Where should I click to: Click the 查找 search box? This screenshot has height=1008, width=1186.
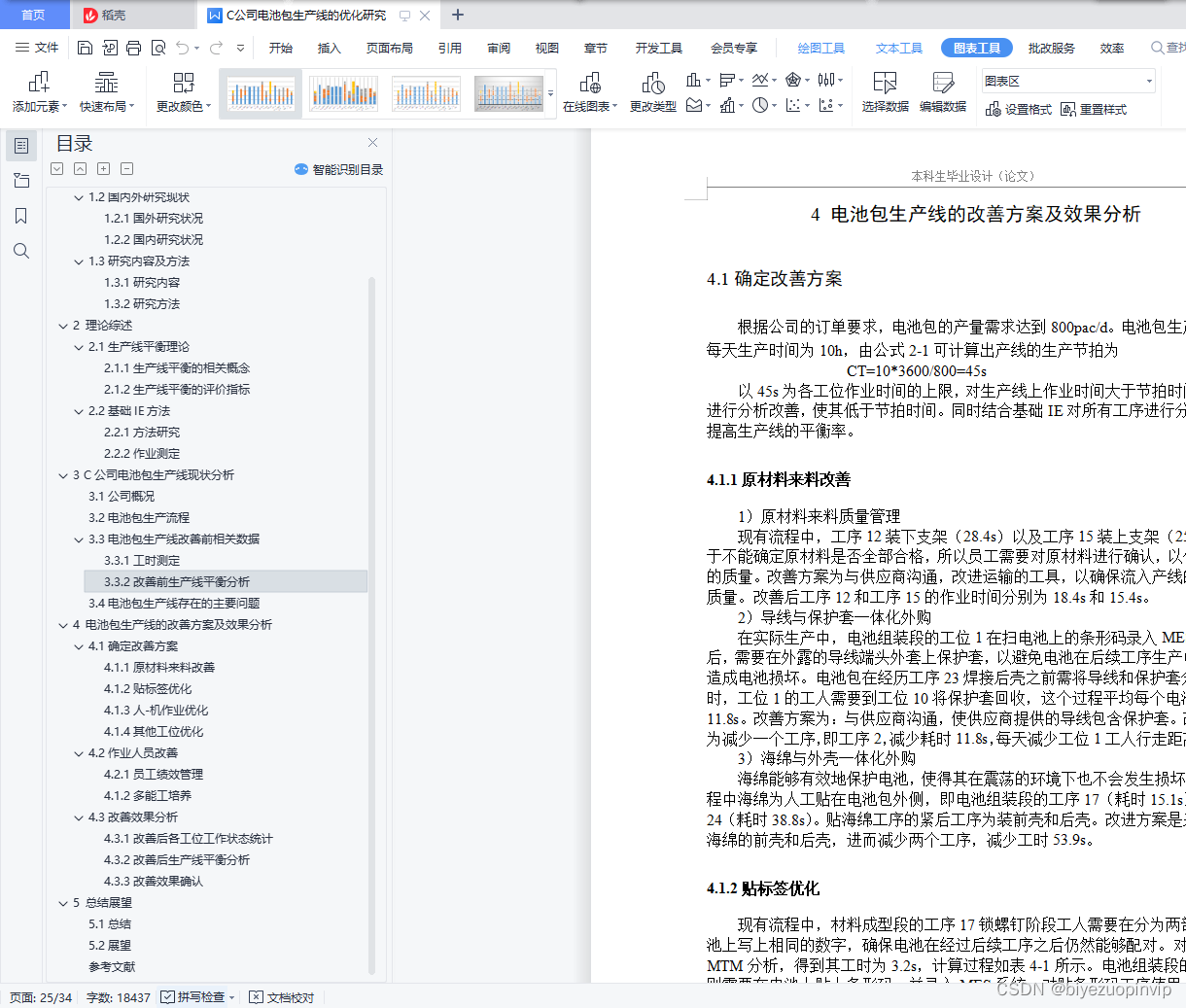1168,48
